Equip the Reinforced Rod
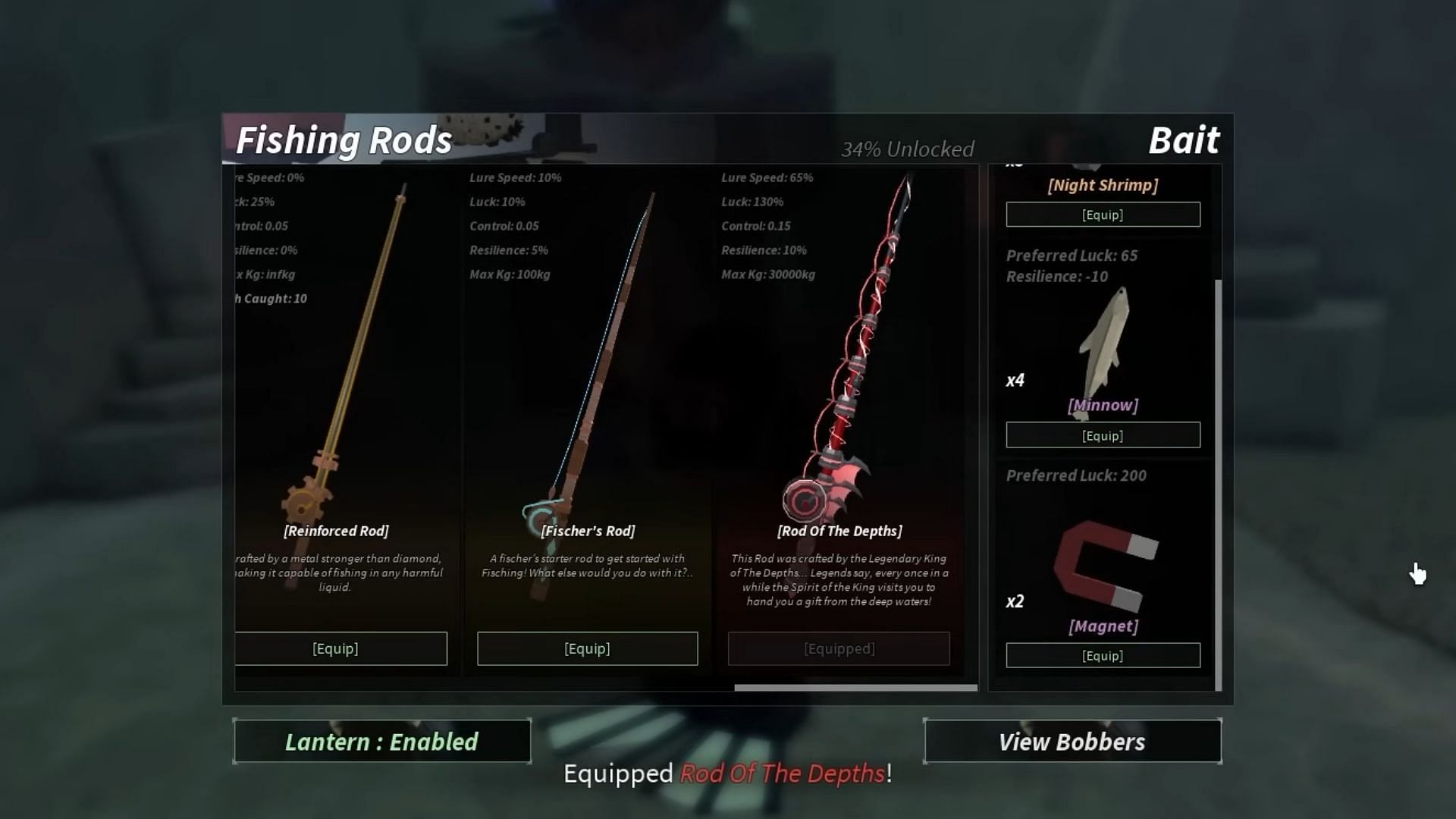This screenshot has width=1456, height=819. coord(340,648)
